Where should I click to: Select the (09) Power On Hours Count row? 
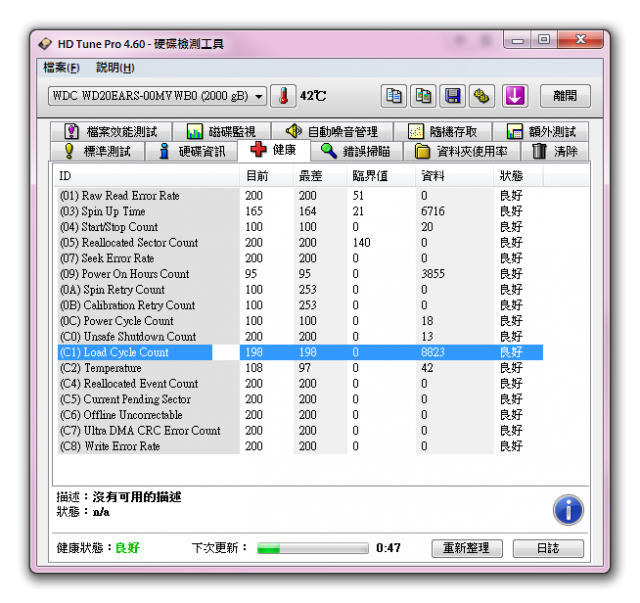coord(300,274)
